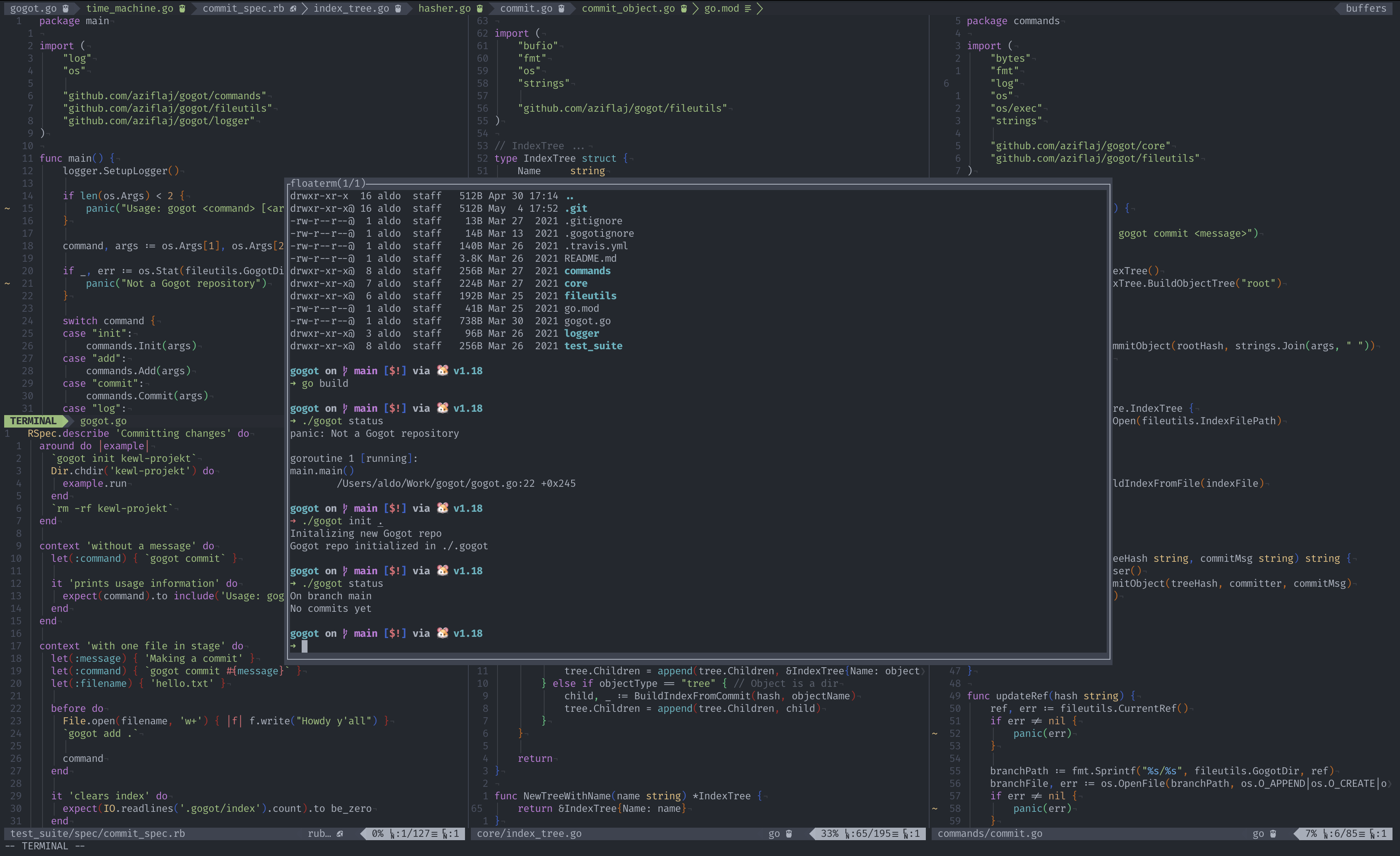Click the logger directory in floaterm listing

coord(581,333)
